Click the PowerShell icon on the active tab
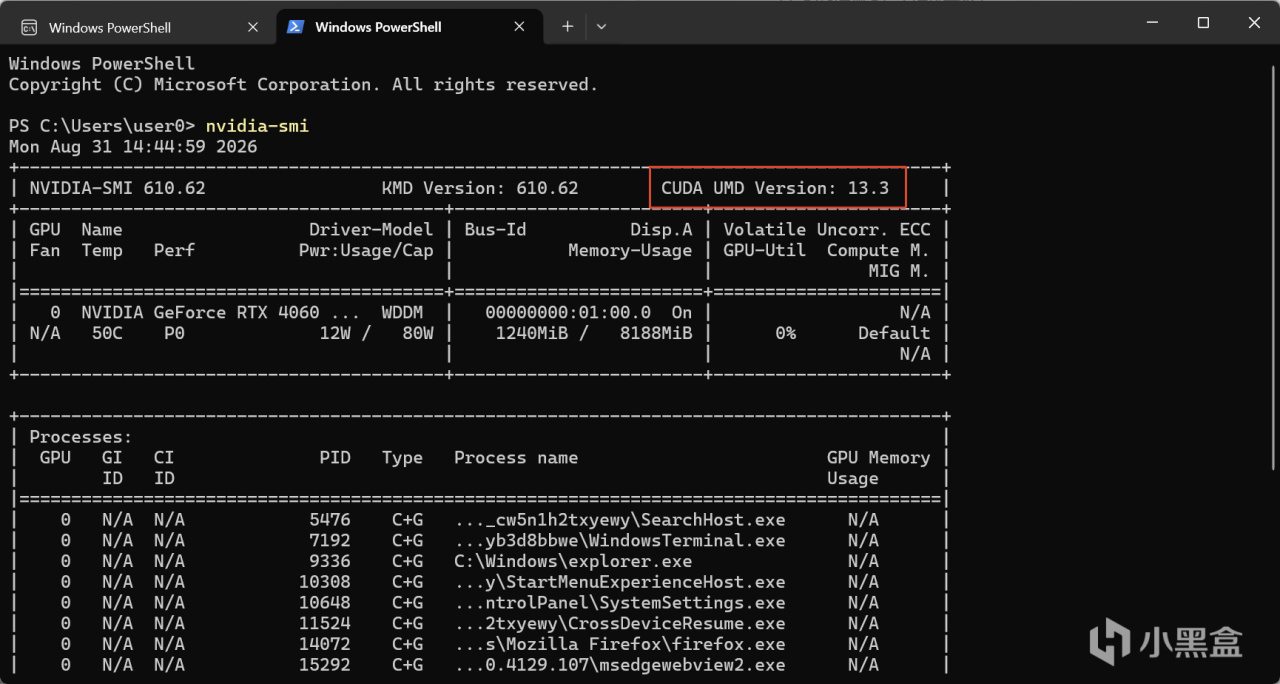 click(x=296, y=27)
